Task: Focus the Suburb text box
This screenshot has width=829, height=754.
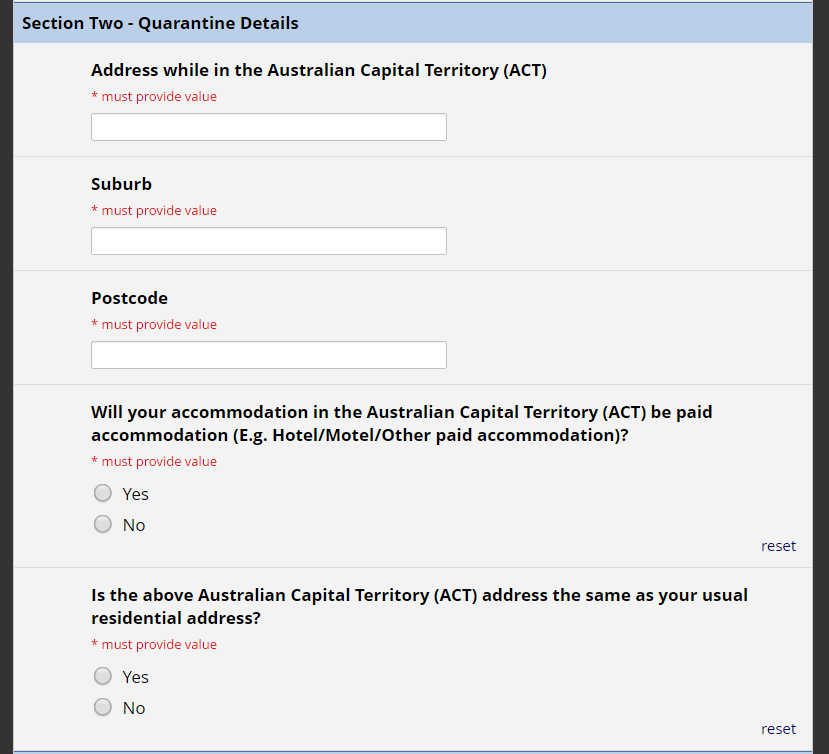Action: (x=269, y=241)
